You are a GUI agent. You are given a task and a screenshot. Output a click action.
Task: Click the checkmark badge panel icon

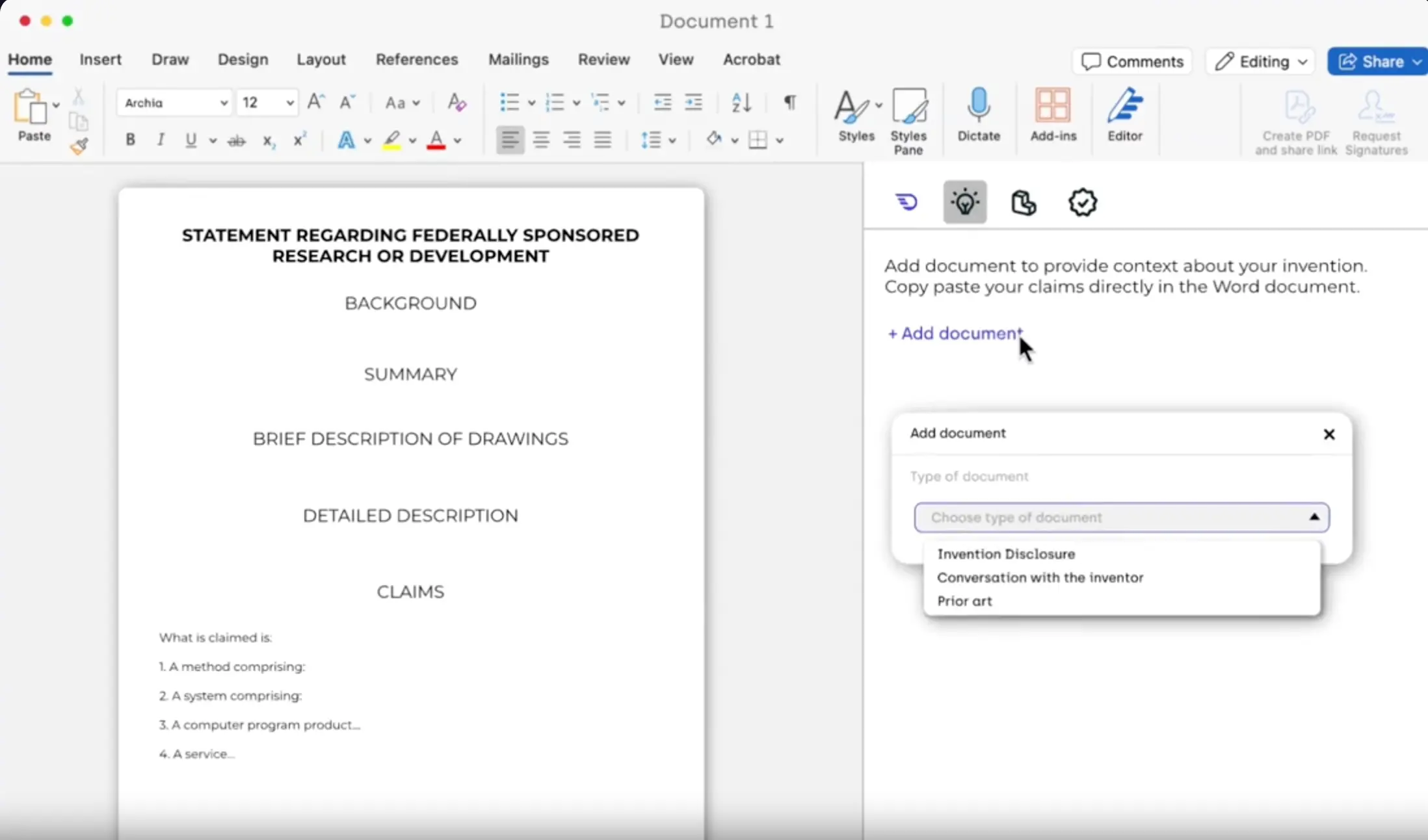1082,202
